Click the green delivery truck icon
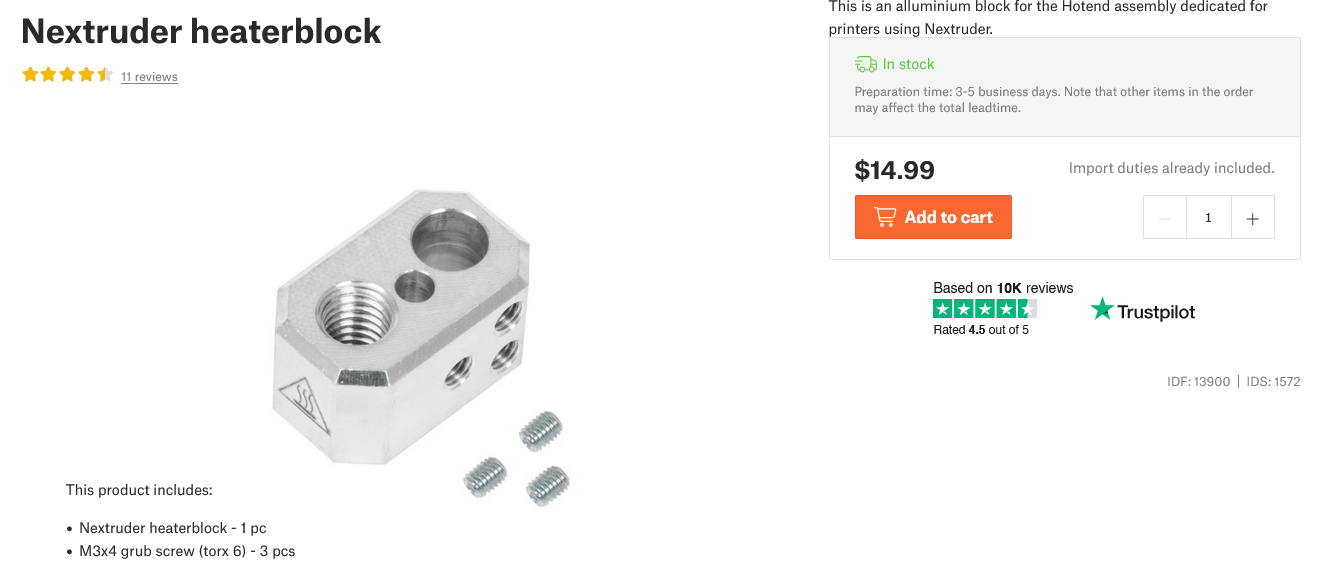The width and height of the screenshot is (1344, 581). (x=866, y=64)
